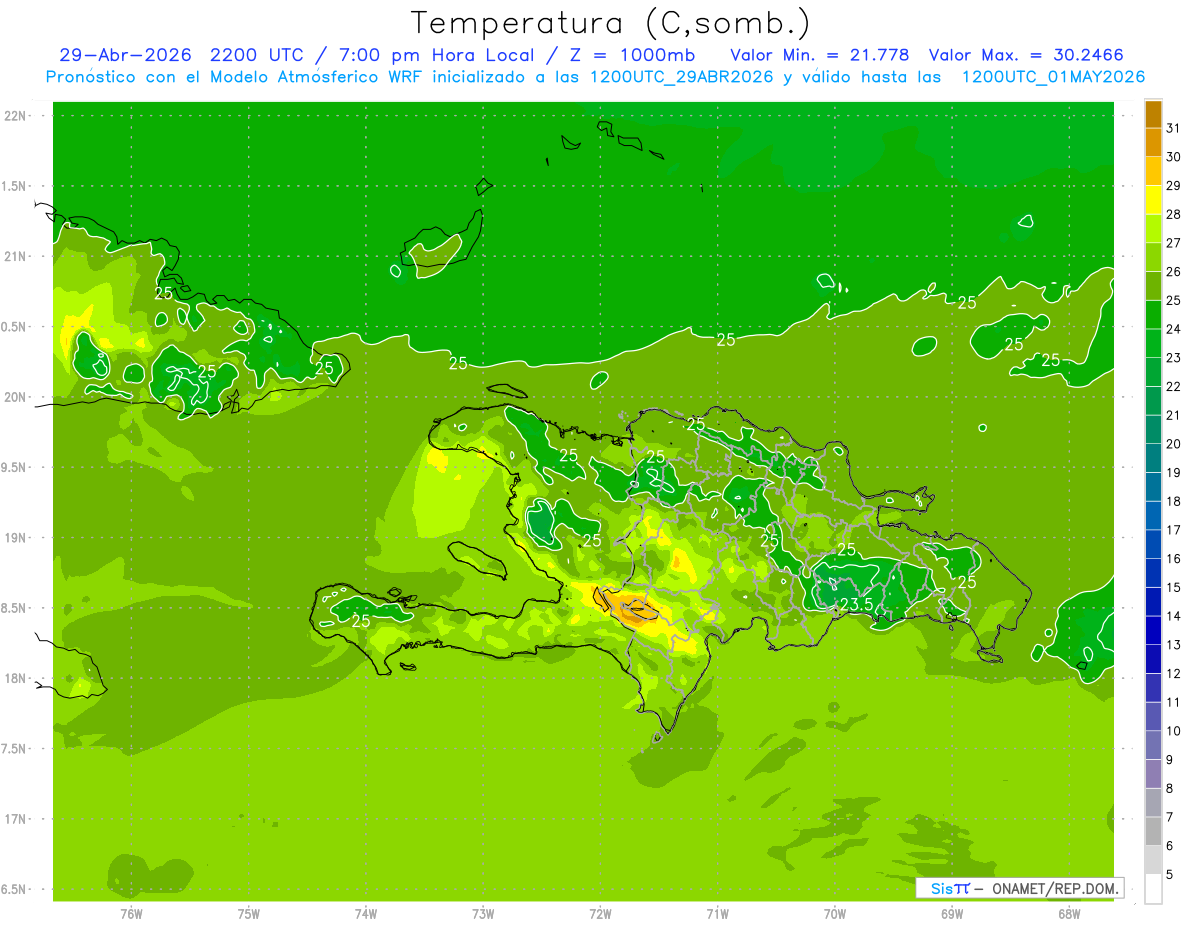The height and width of the screenshot is (927, 1200).
Task: Click the 22N latitude axis label
Action: [x=15, y=116]
